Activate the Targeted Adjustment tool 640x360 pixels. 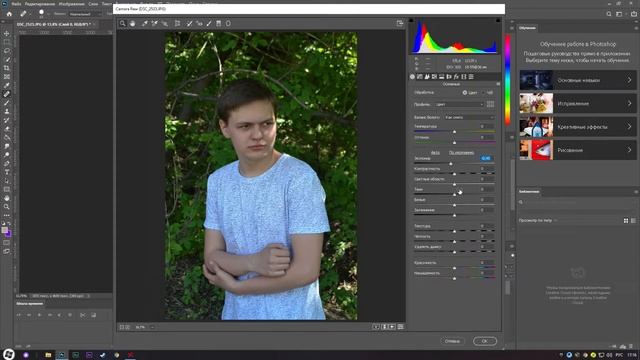[165, 24]
